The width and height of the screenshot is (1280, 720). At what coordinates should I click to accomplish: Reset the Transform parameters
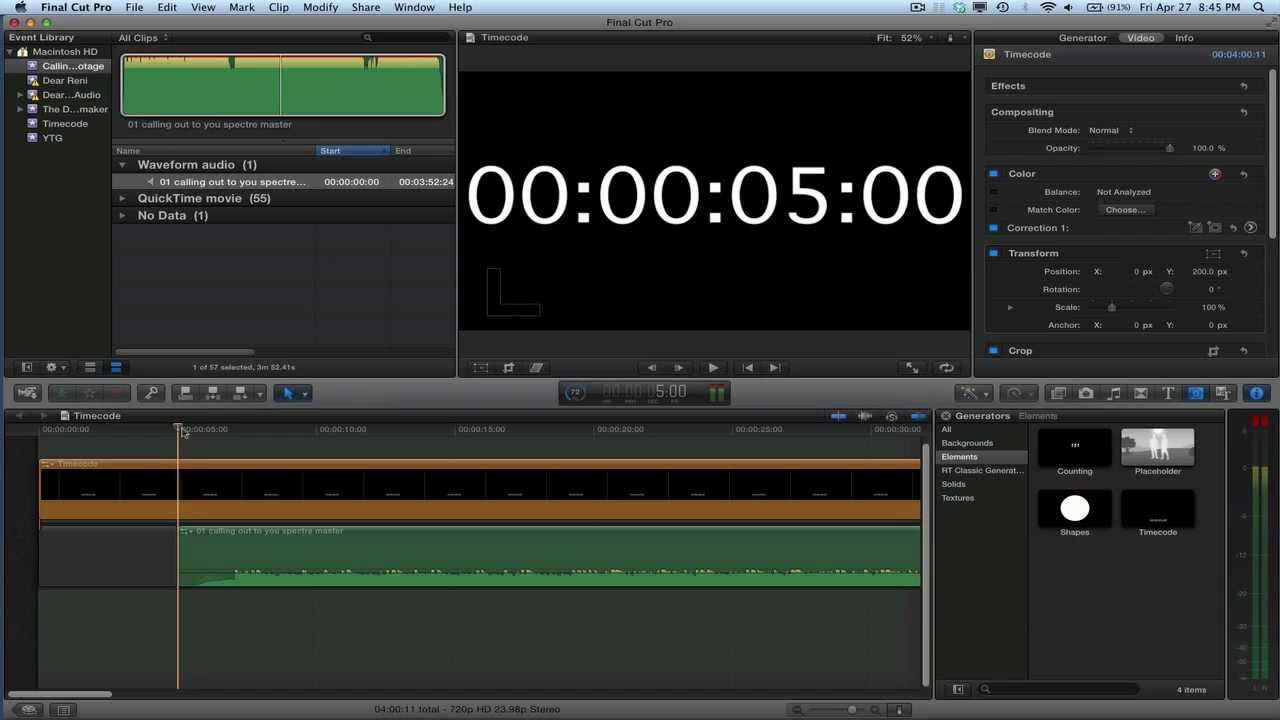(1244, 254)
